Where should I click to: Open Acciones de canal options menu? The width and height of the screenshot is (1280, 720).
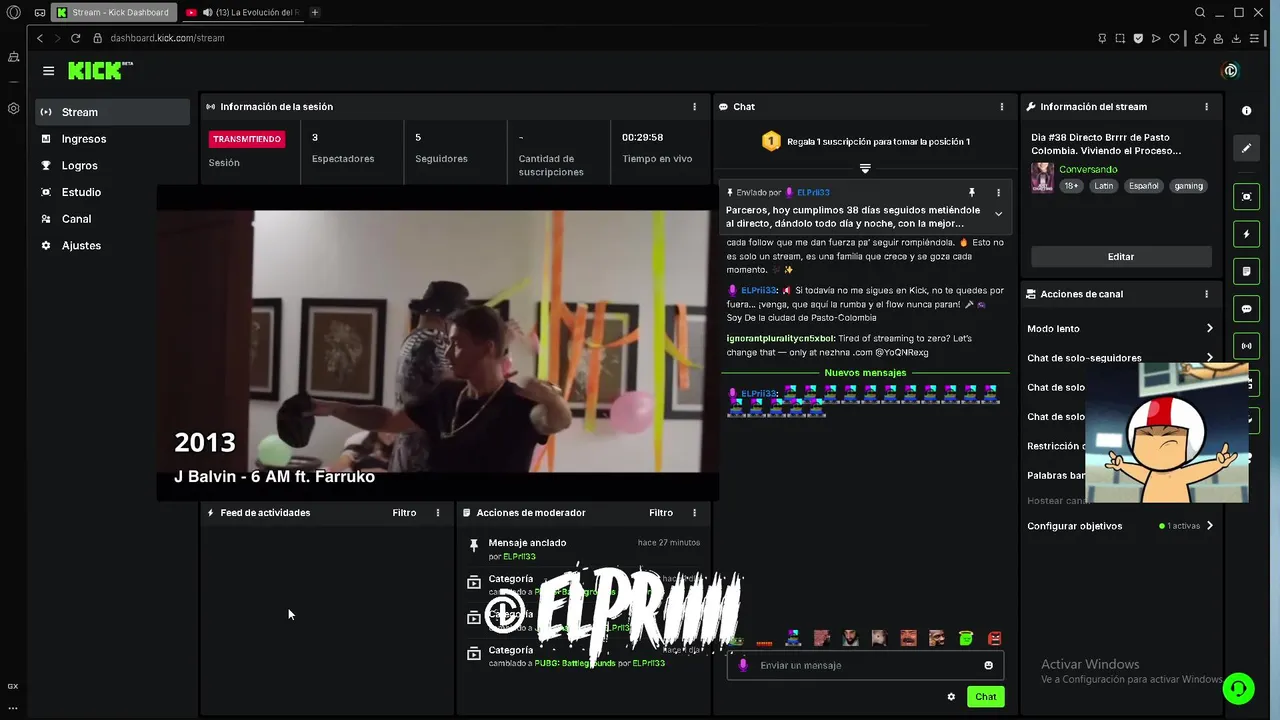(1206, 294)
